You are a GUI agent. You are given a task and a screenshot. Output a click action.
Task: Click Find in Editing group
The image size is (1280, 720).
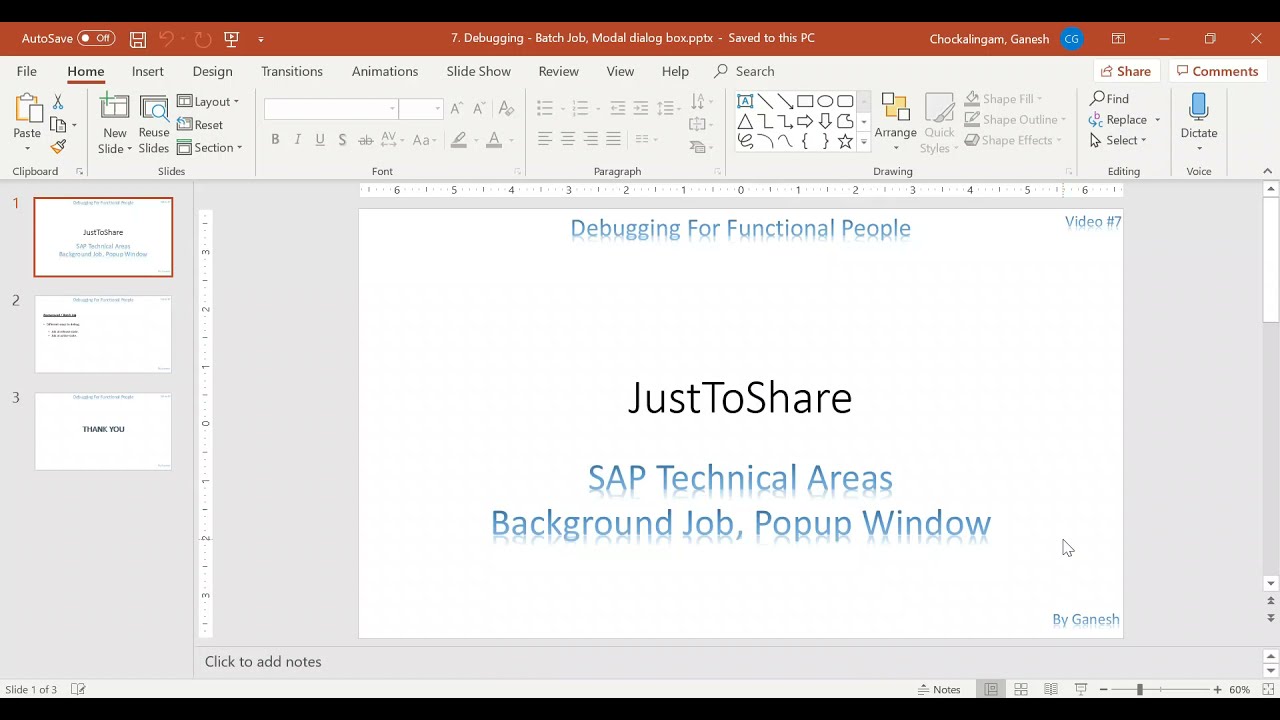click(x=1110, y=98)
